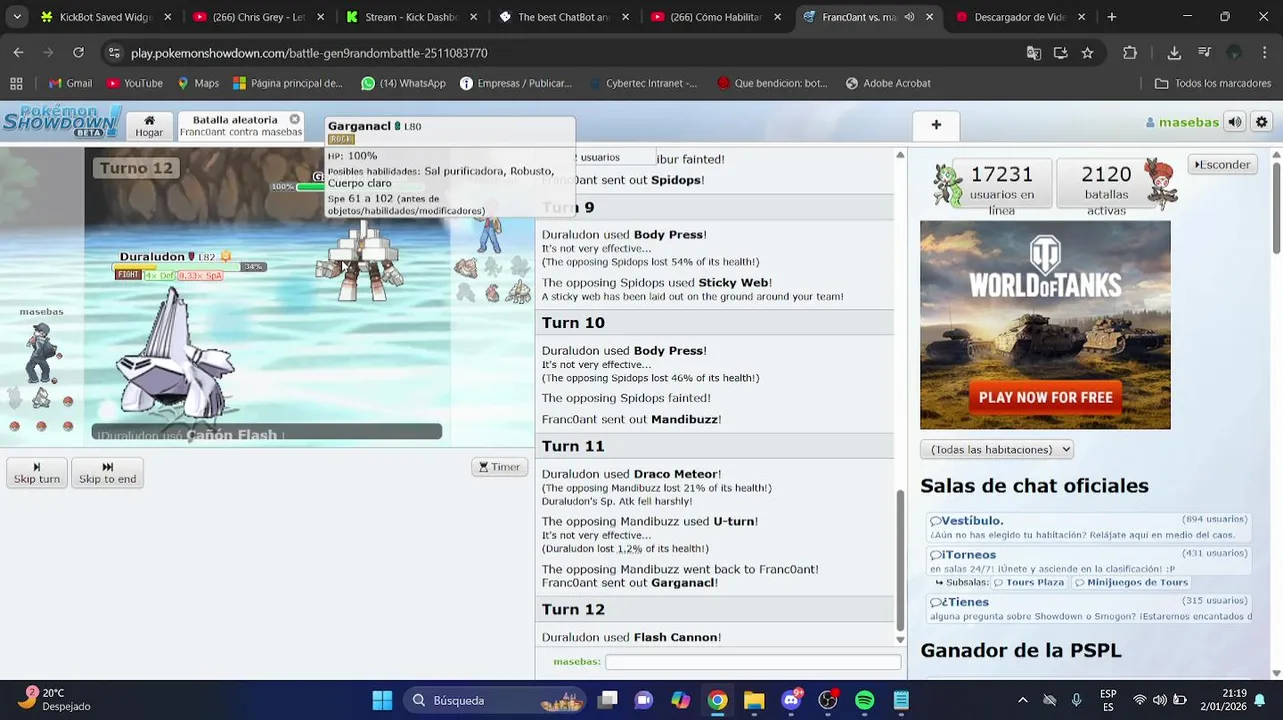Click the address bar URL
This screenshot has height=720, width=1283.
pyautogui.click(x=309, y=53)
